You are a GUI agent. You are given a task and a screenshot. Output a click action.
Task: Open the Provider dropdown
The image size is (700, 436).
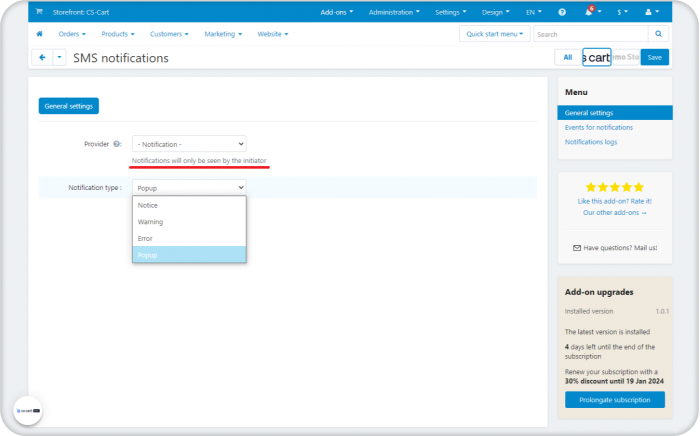[189, 144]
